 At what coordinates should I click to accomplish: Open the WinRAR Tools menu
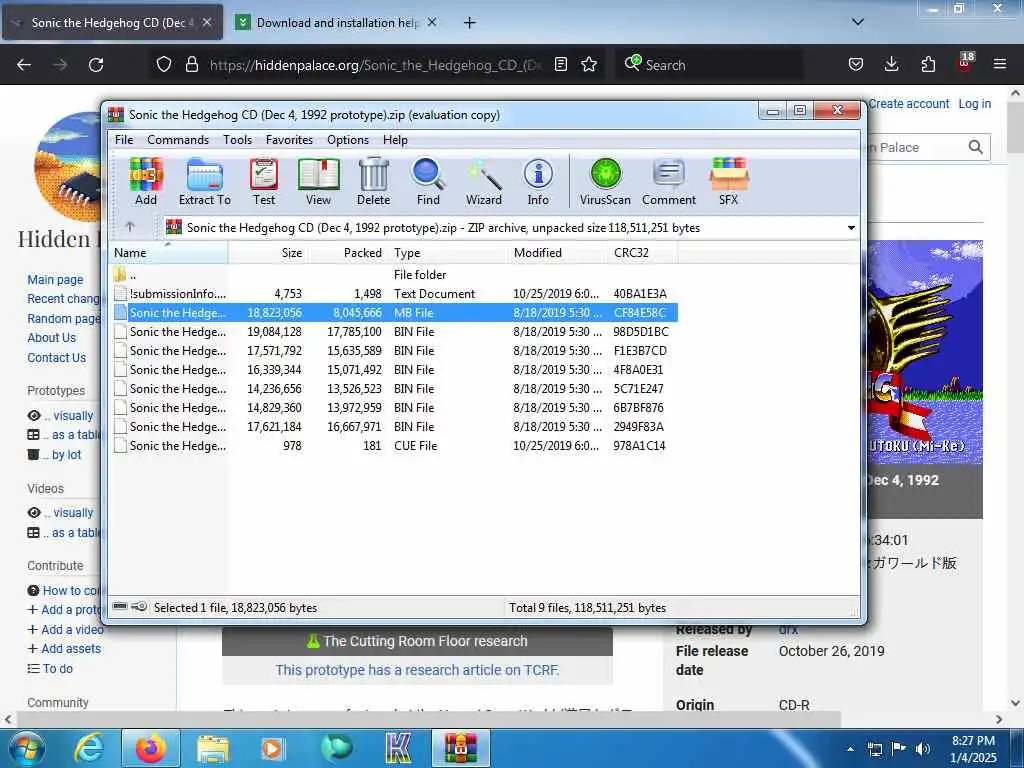tap(237, 140)
